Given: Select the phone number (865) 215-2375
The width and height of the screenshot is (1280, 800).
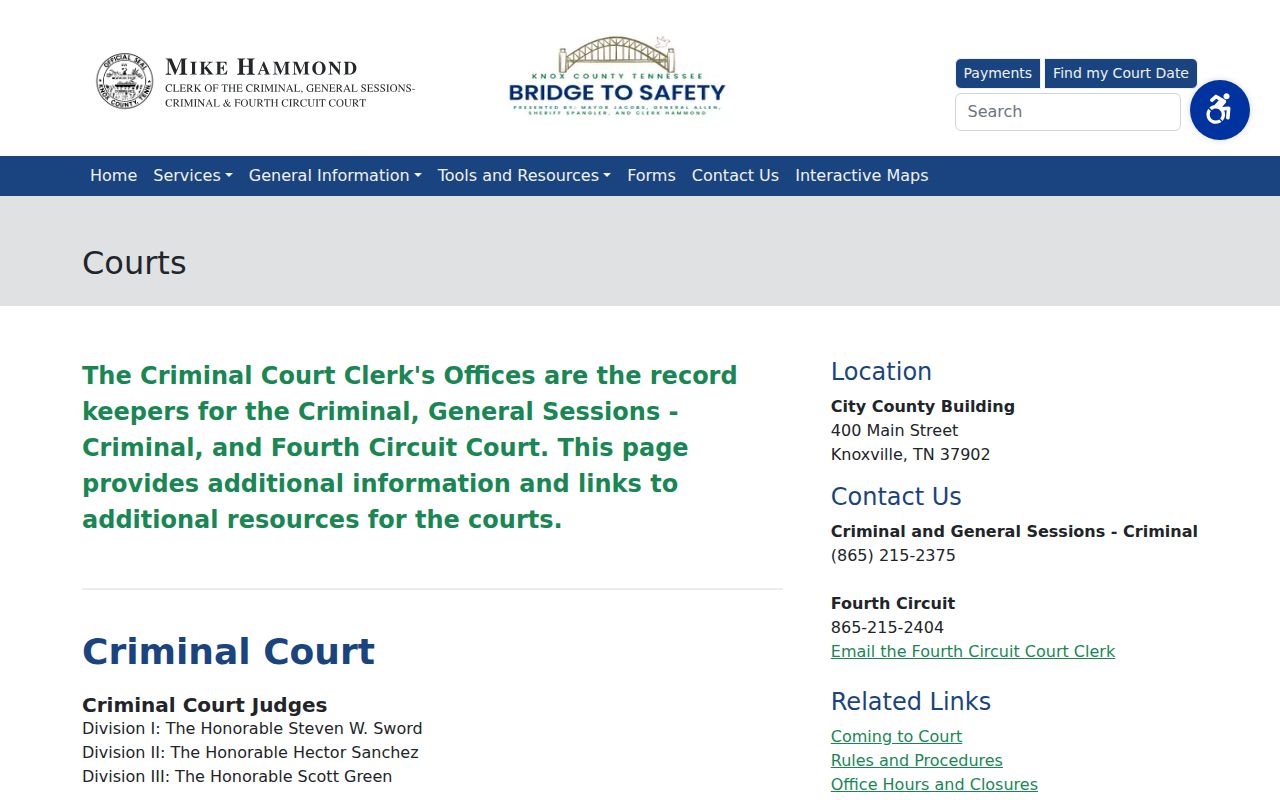Looking at the screenshot, I should [x=893, y=555].
